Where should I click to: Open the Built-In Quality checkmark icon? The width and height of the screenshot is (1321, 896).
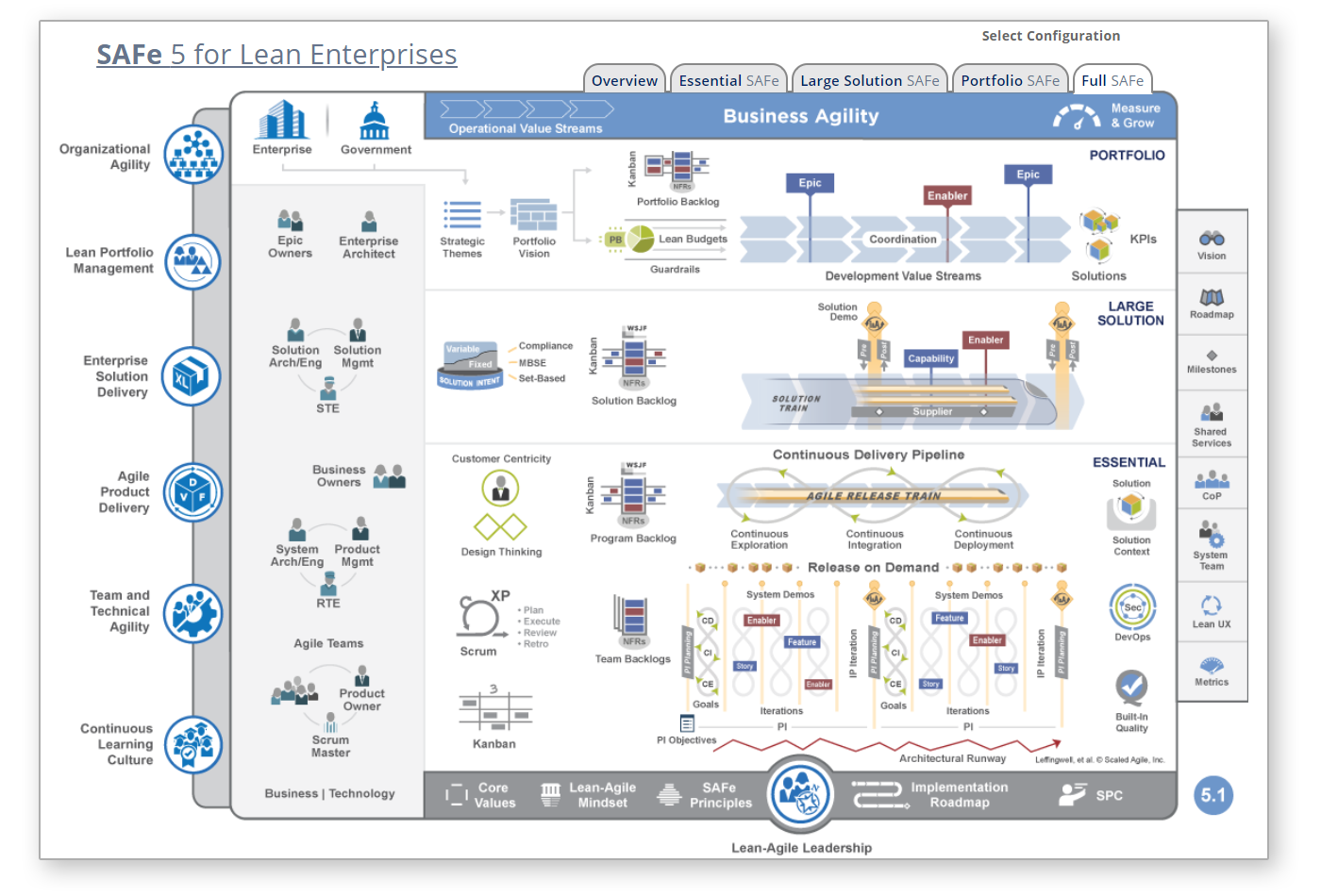coord(1131,688)
